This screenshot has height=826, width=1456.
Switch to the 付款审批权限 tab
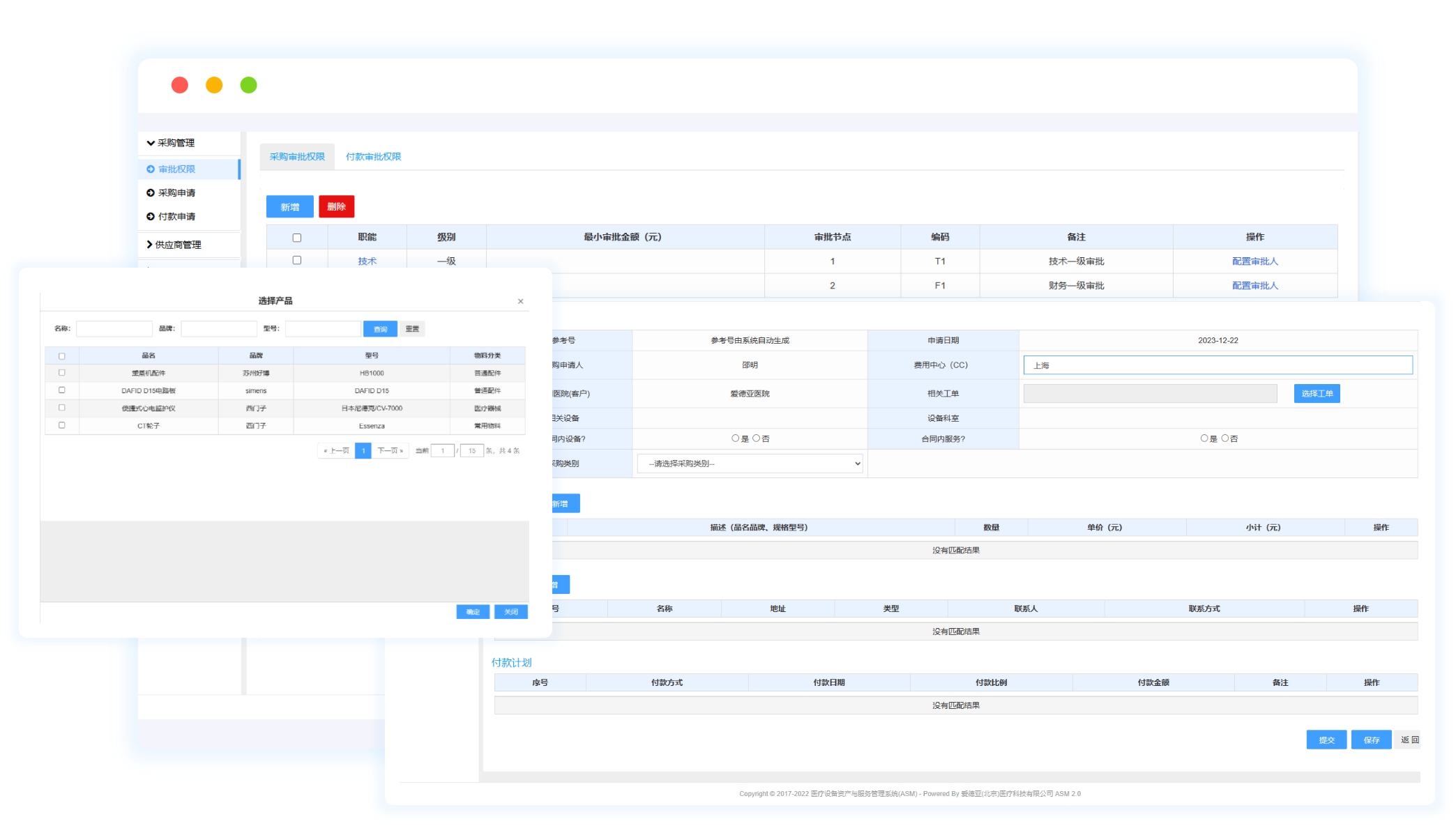[x=373, y=157]
